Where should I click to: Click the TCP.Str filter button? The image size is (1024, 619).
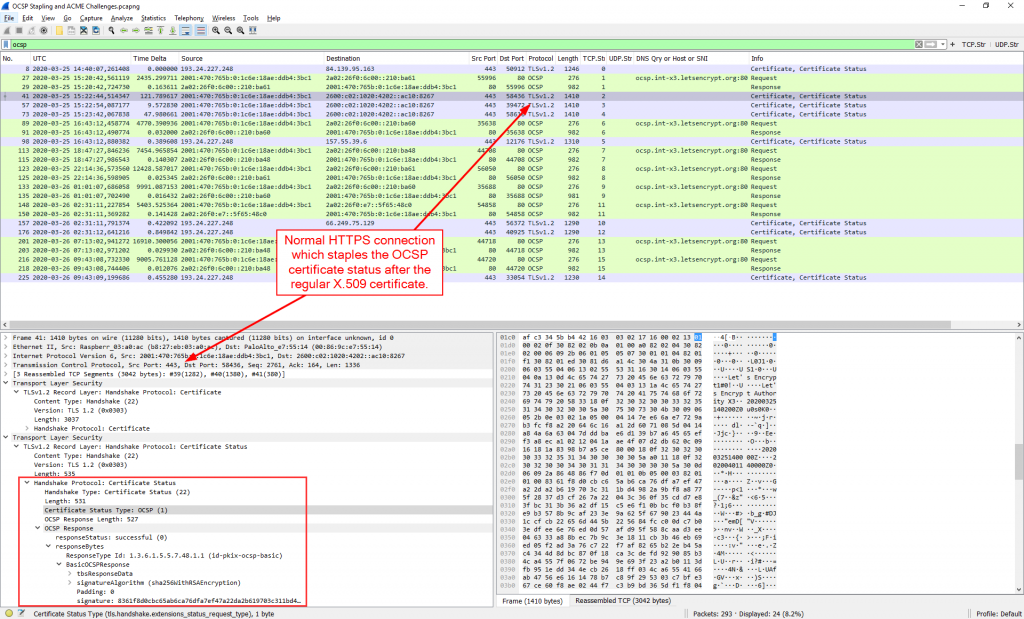click(973, 45)
